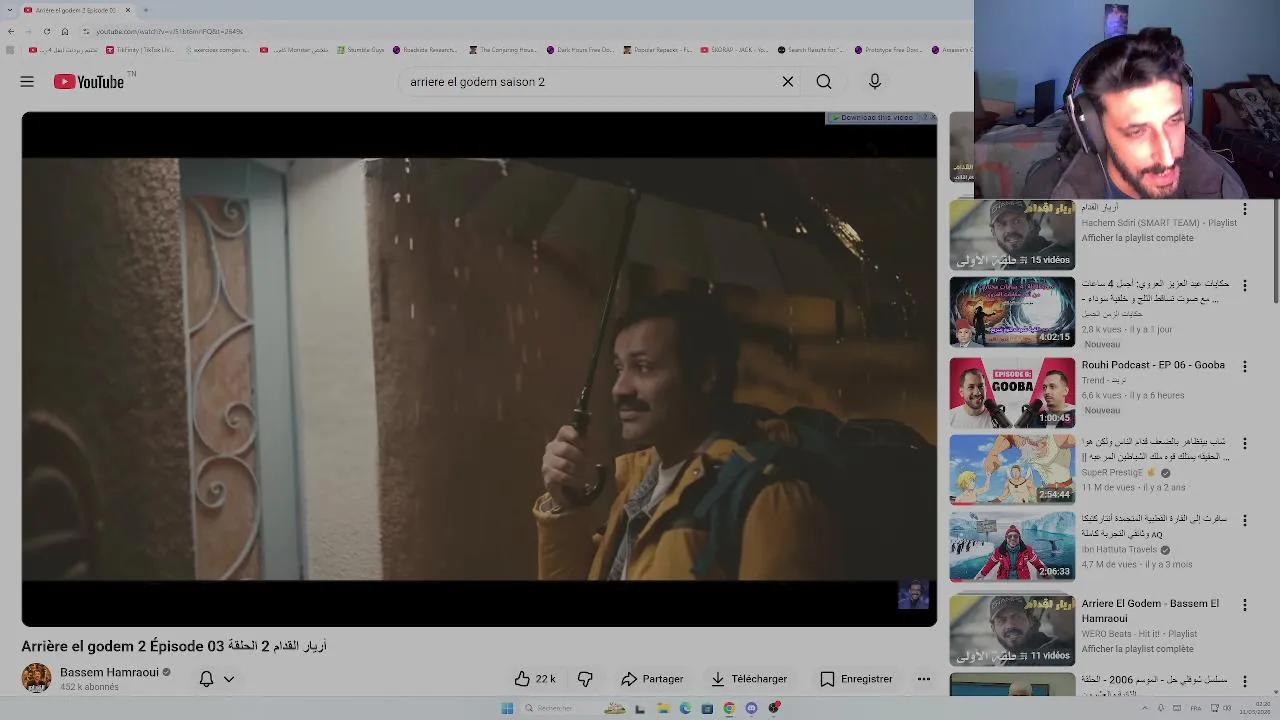This screenshot has width=1280, height=720.
Task: Dislike the video
Action: click(x=585, y=679)
